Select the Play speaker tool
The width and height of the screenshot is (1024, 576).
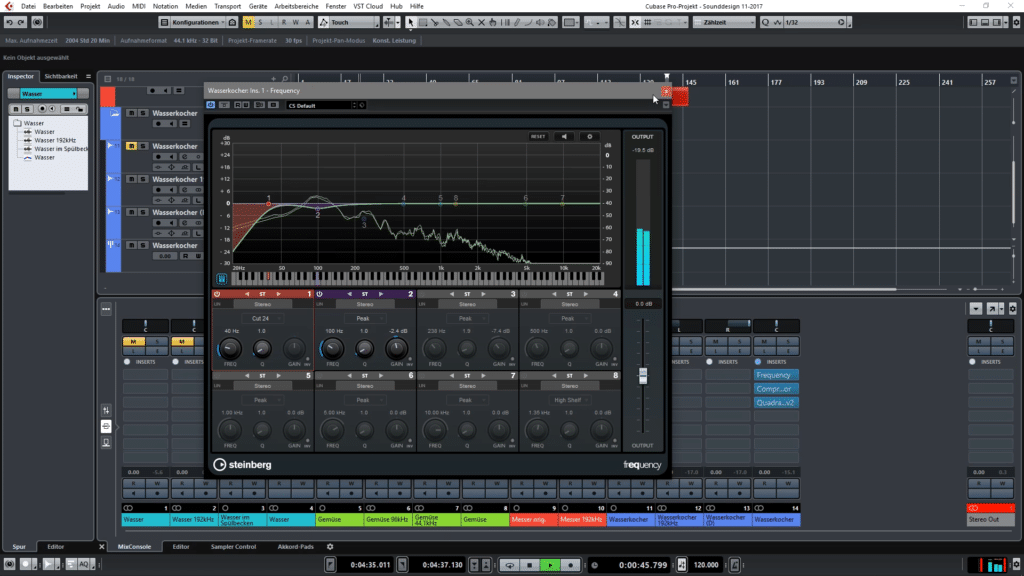coord(540,22)
